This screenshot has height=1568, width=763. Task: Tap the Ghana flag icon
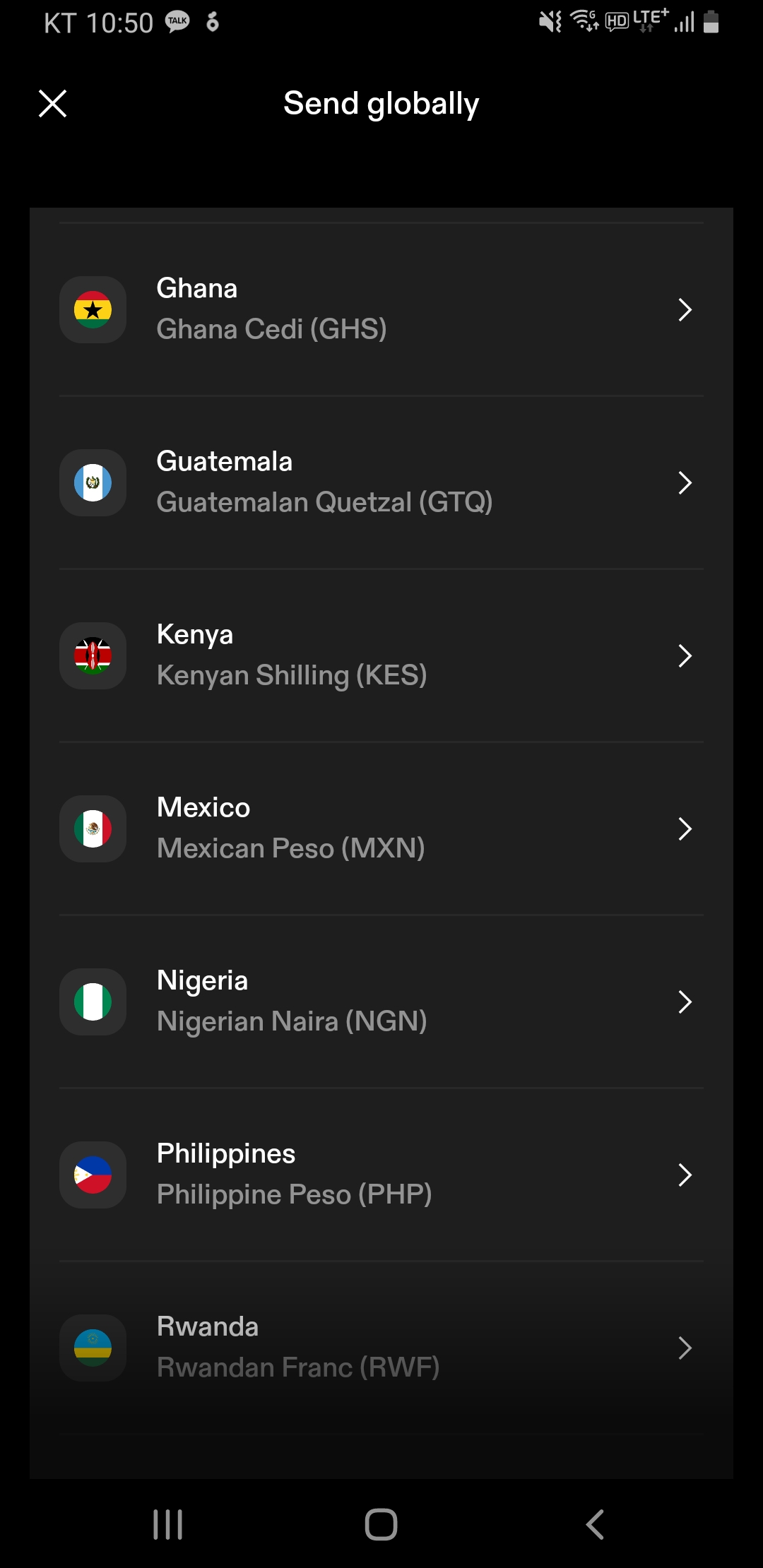click(x=93, y=309)
